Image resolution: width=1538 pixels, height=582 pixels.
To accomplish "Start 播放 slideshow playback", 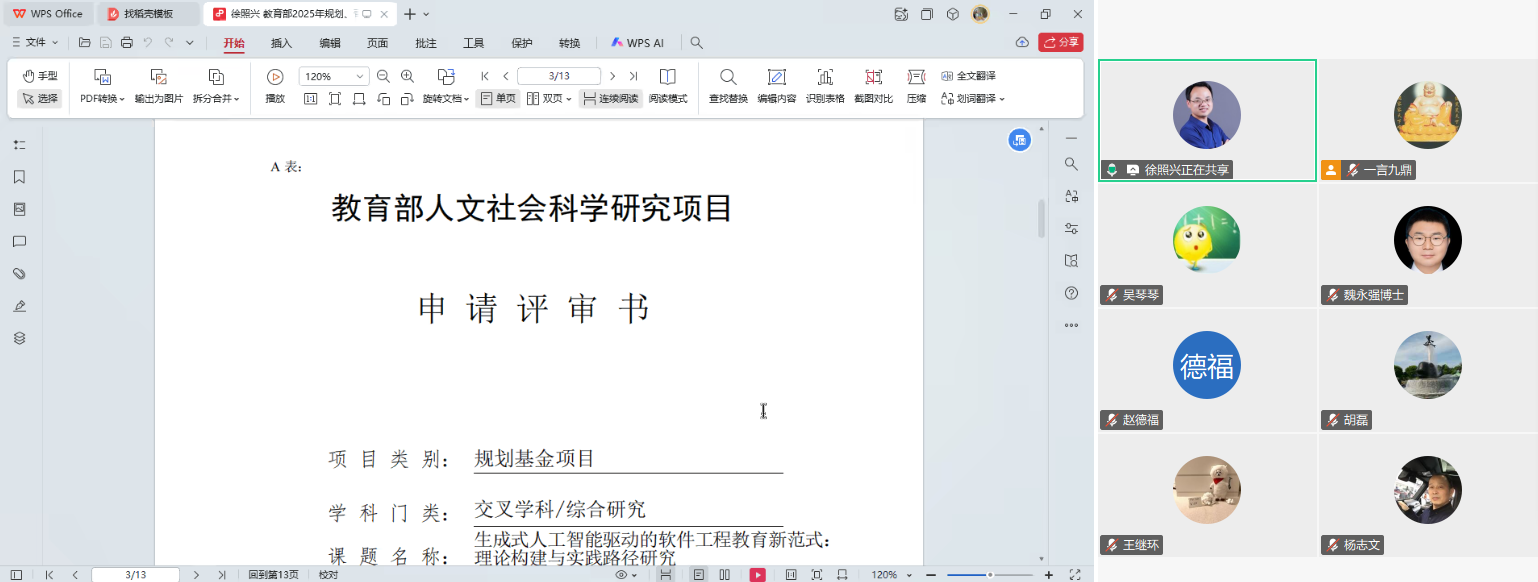I will click(x=275, y=78).
